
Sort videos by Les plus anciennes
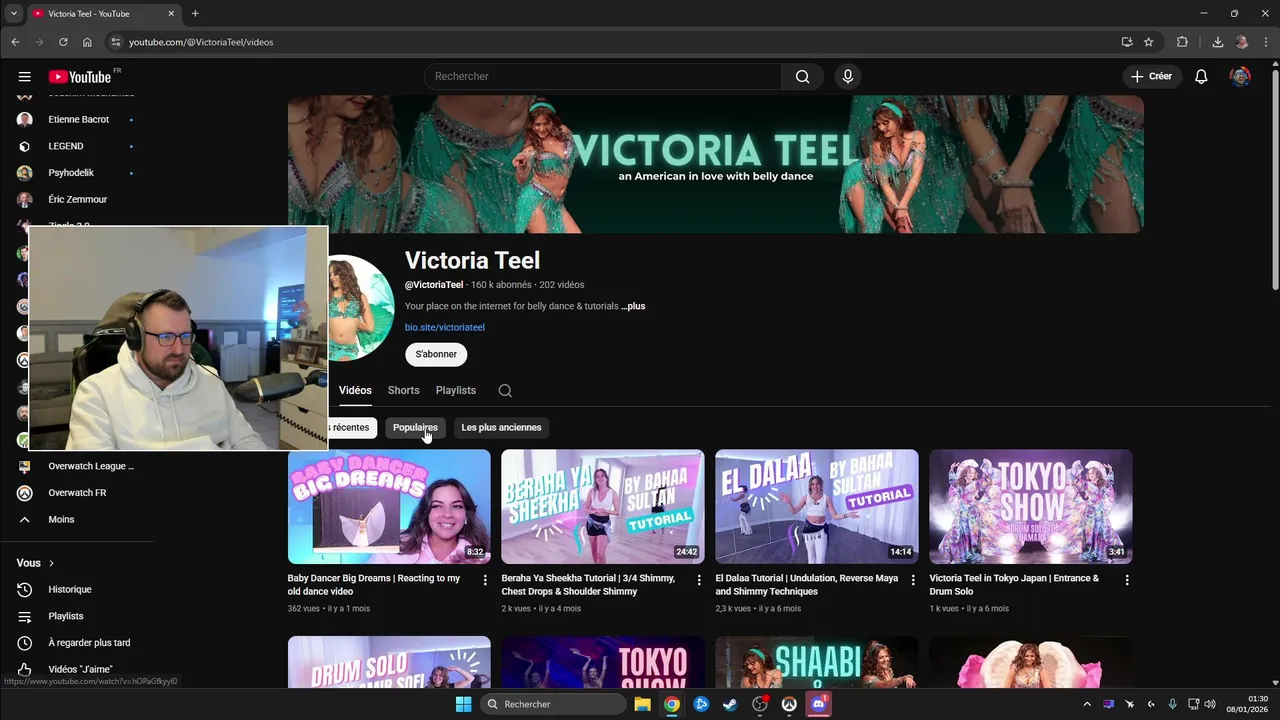(501, 428)
